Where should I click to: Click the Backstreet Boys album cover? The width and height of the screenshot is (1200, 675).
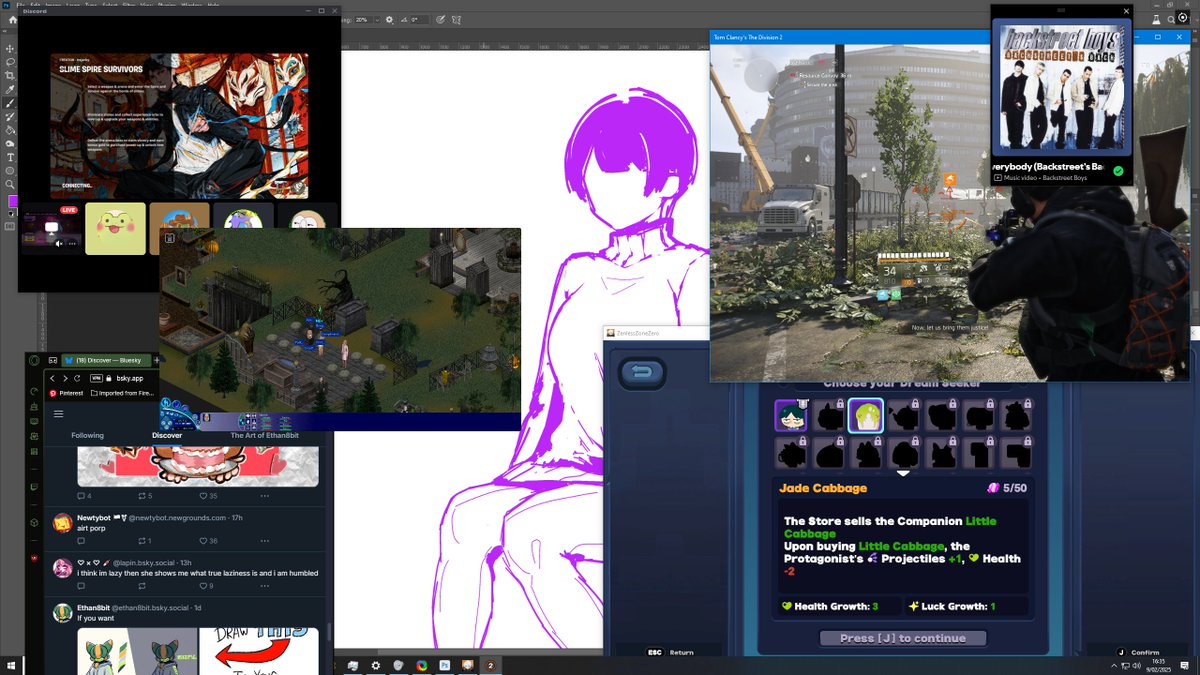coord(1061,86)
